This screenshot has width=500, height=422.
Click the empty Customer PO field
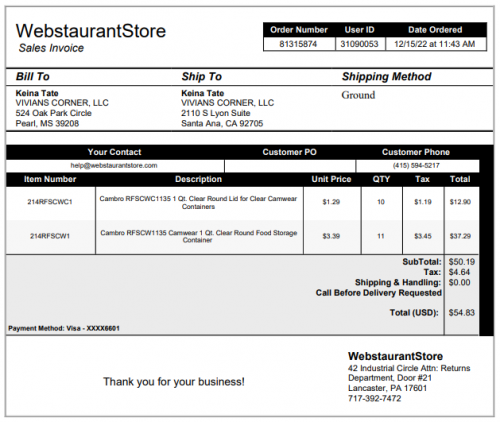click(290, 166)
